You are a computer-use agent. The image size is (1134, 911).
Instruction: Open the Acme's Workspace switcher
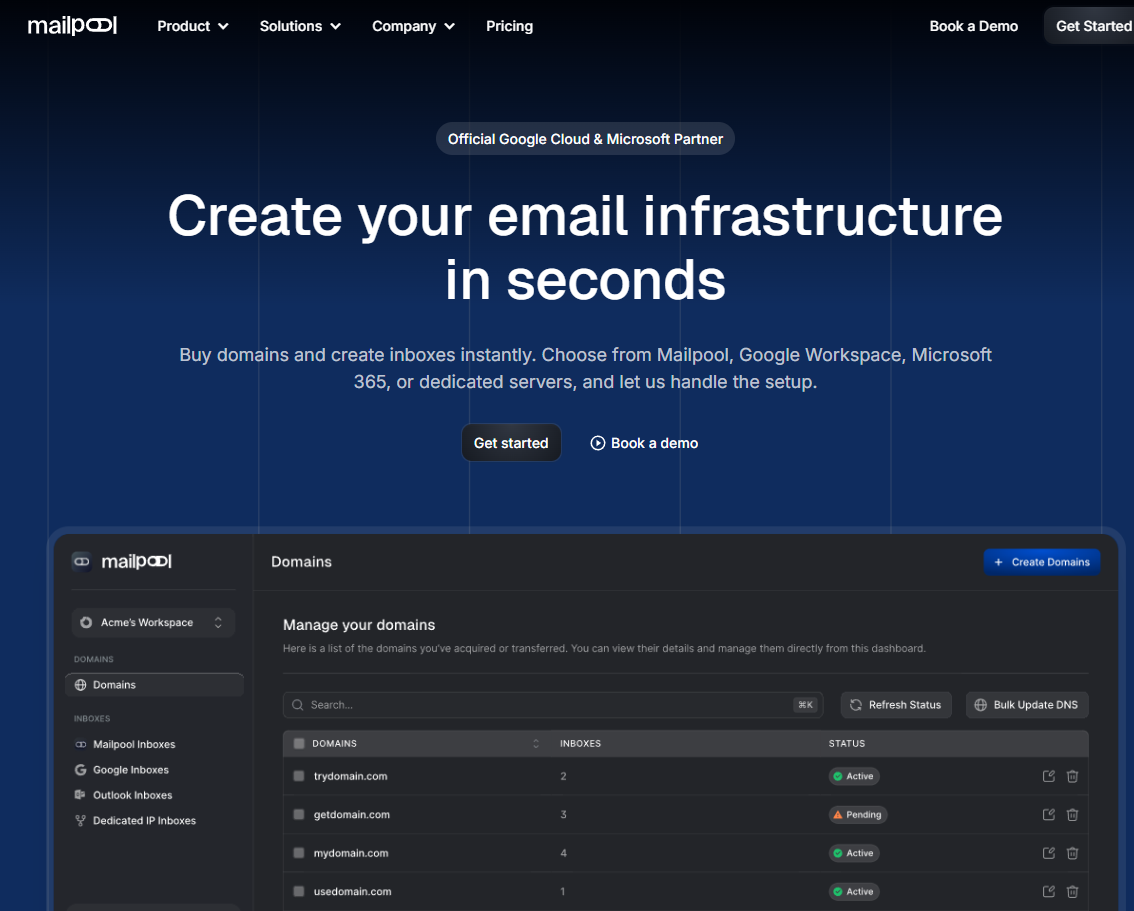pos(152,622)
